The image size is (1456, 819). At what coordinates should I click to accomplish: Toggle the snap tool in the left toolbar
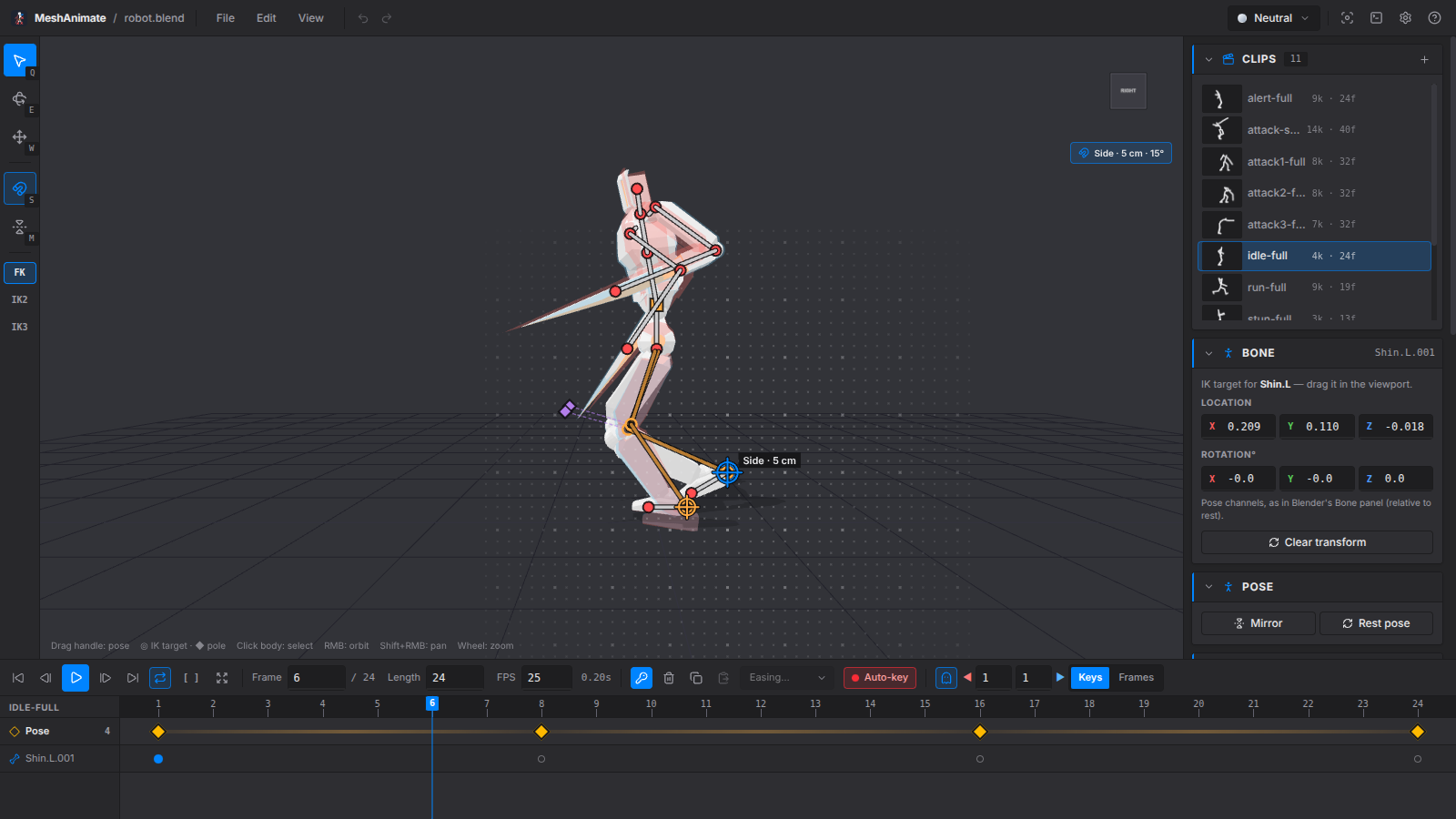(20, 188)
